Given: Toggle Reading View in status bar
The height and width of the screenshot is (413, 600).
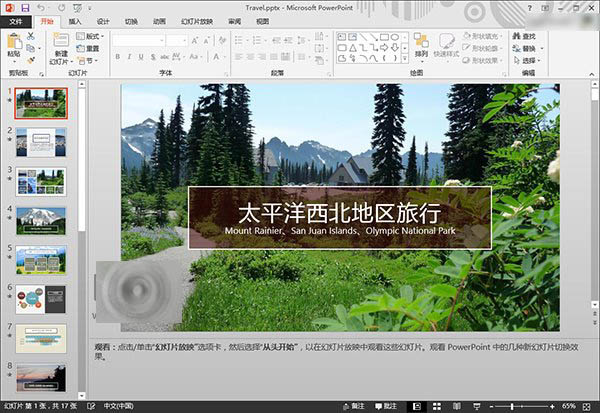Looking at the screenshot, I should point(457,406).
